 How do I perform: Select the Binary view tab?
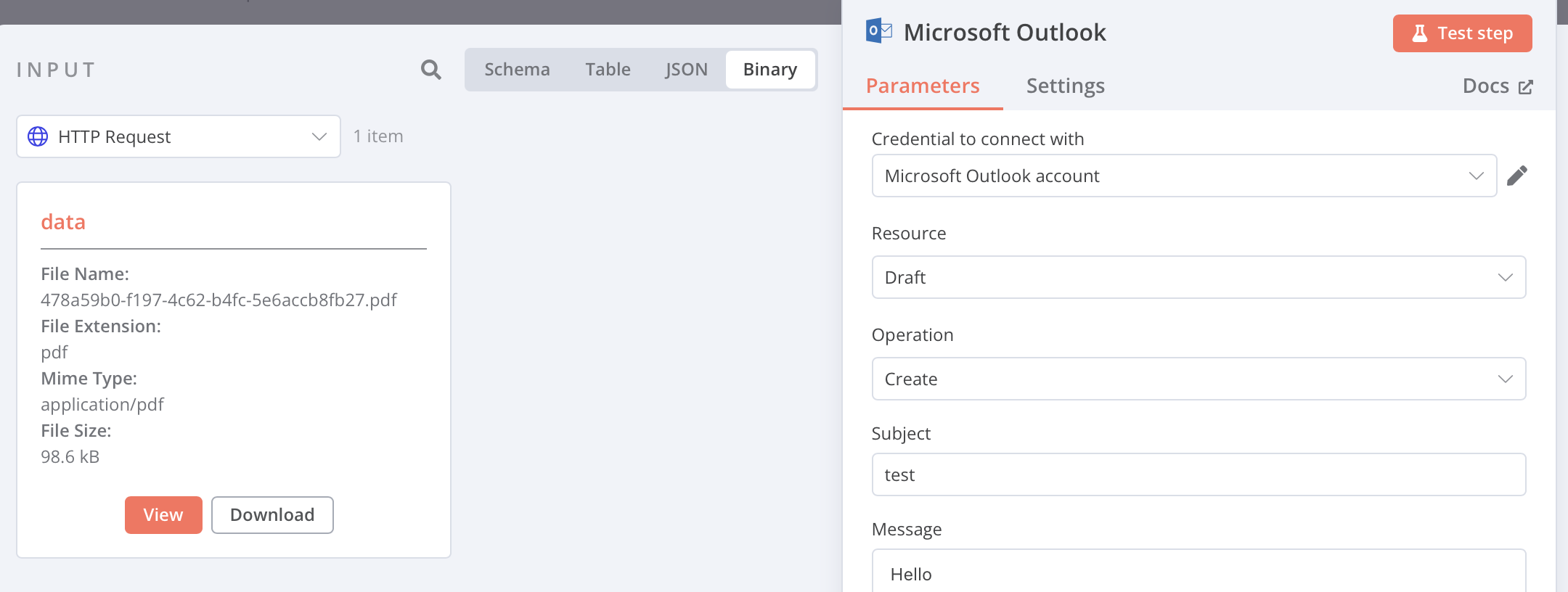[x=770, y=70]
